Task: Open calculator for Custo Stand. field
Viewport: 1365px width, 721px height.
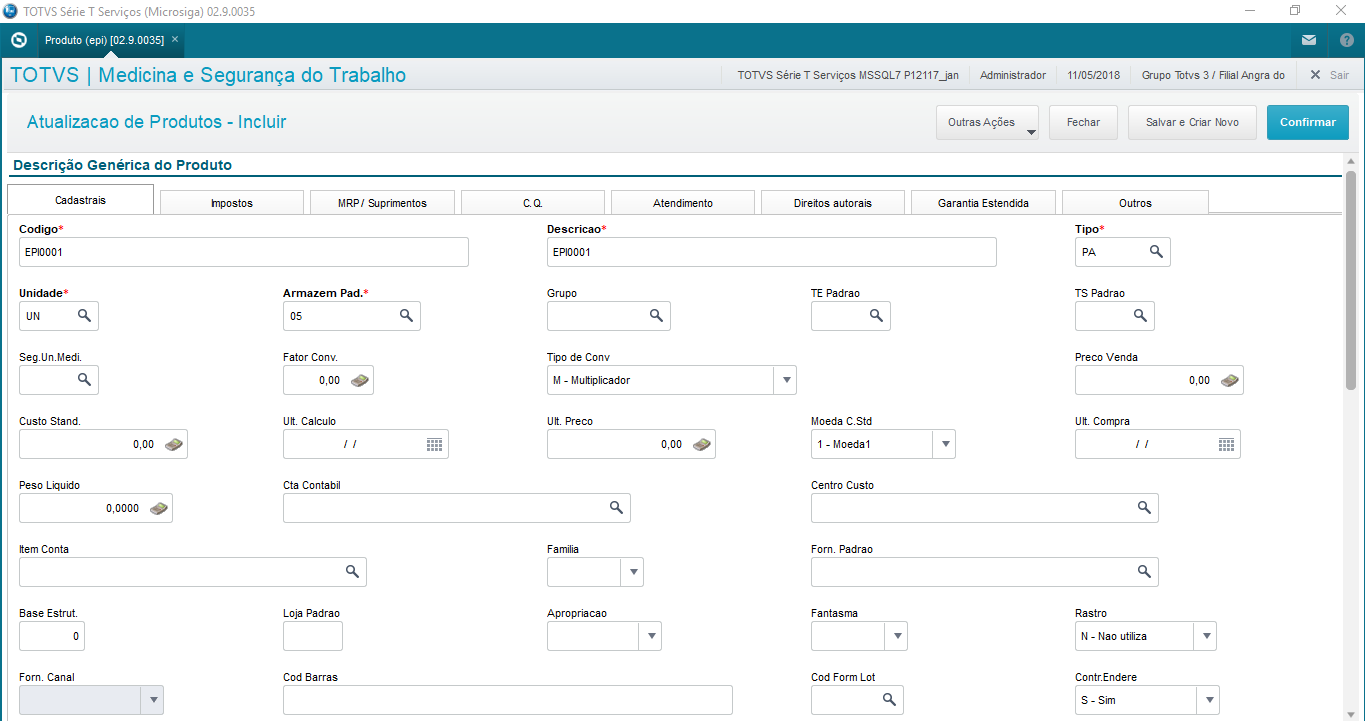Action: (174, 444)
